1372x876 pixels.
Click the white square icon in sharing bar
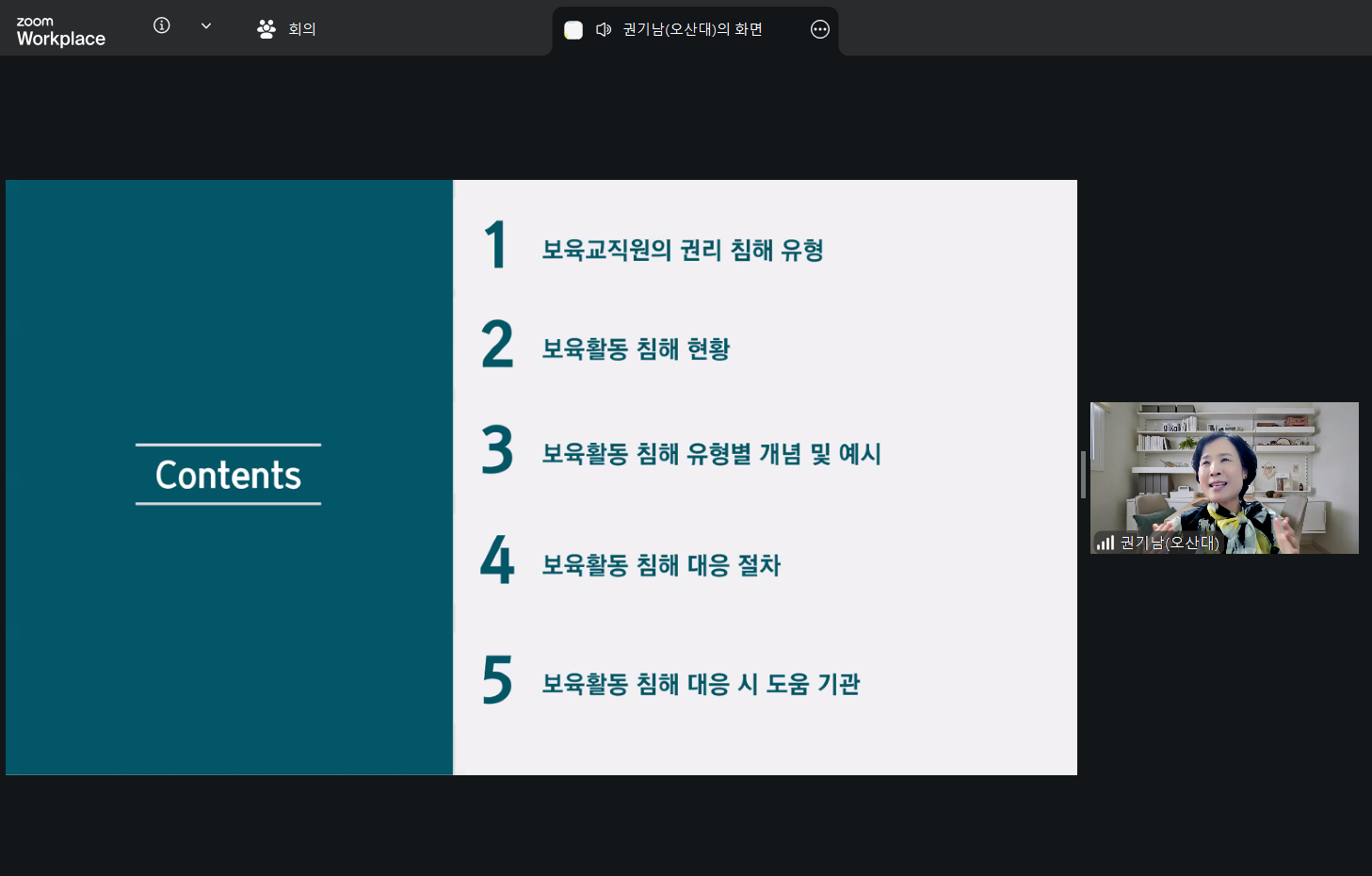tap(573, 30)
